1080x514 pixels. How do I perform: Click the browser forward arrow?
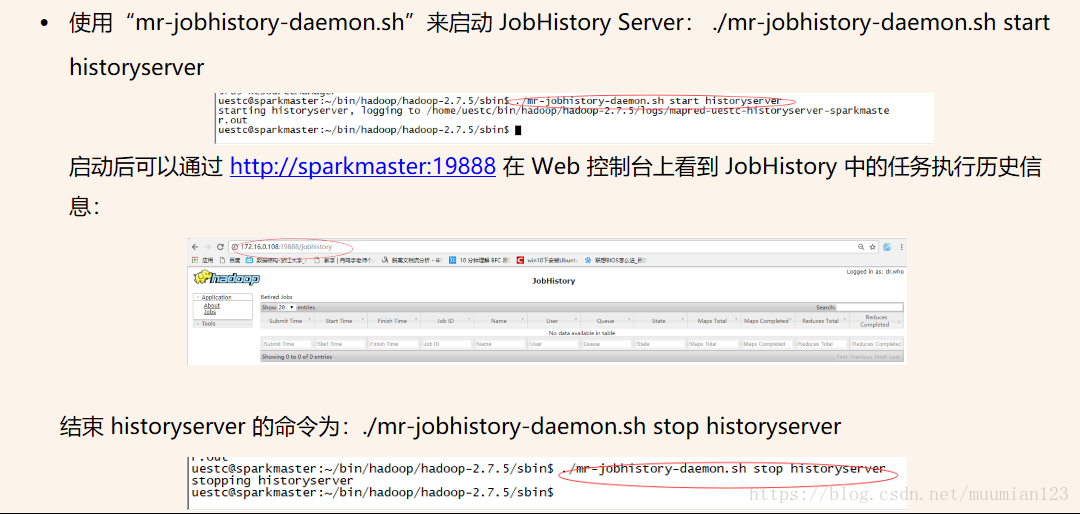(x=207, y=247)
